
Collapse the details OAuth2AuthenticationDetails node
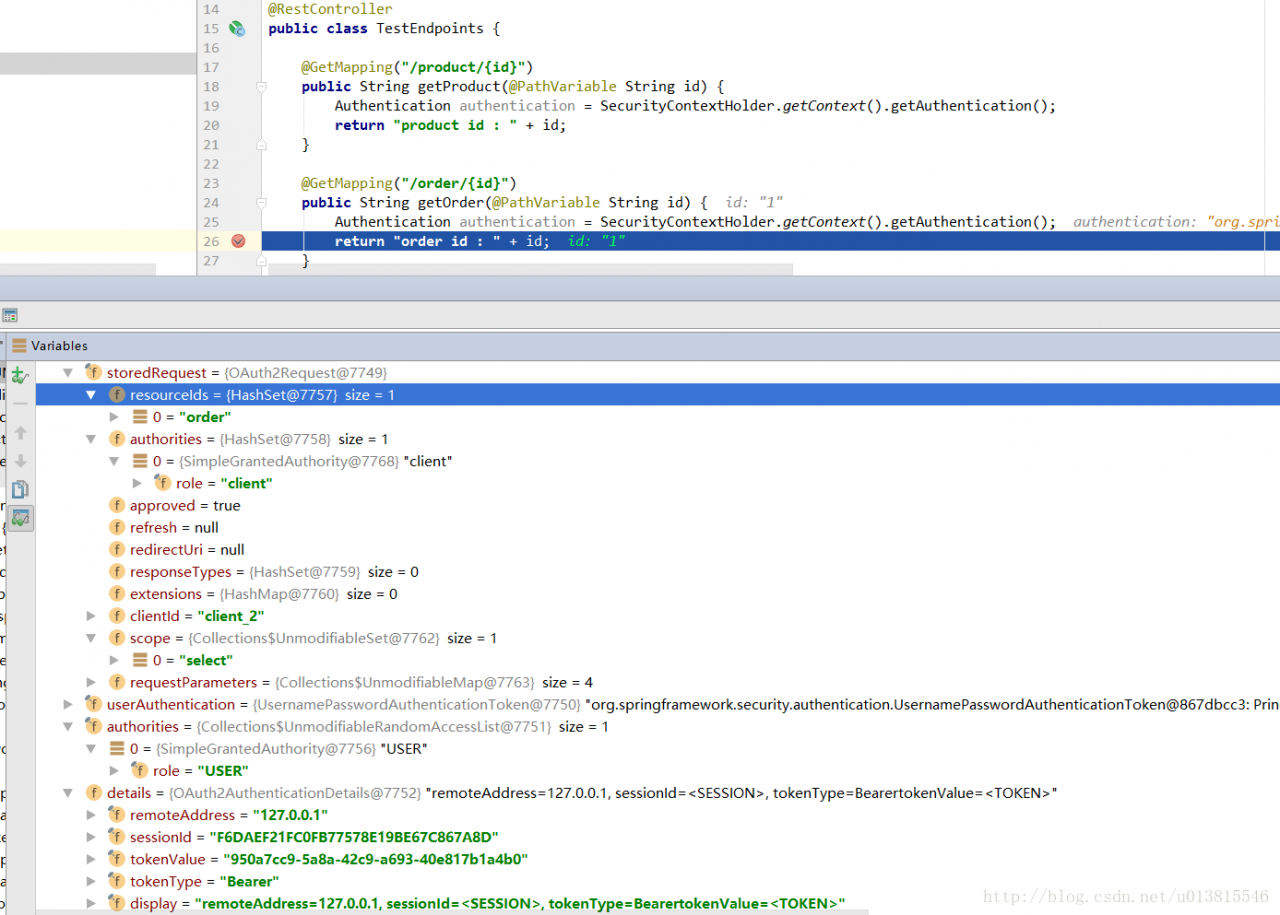coord(68,793)
